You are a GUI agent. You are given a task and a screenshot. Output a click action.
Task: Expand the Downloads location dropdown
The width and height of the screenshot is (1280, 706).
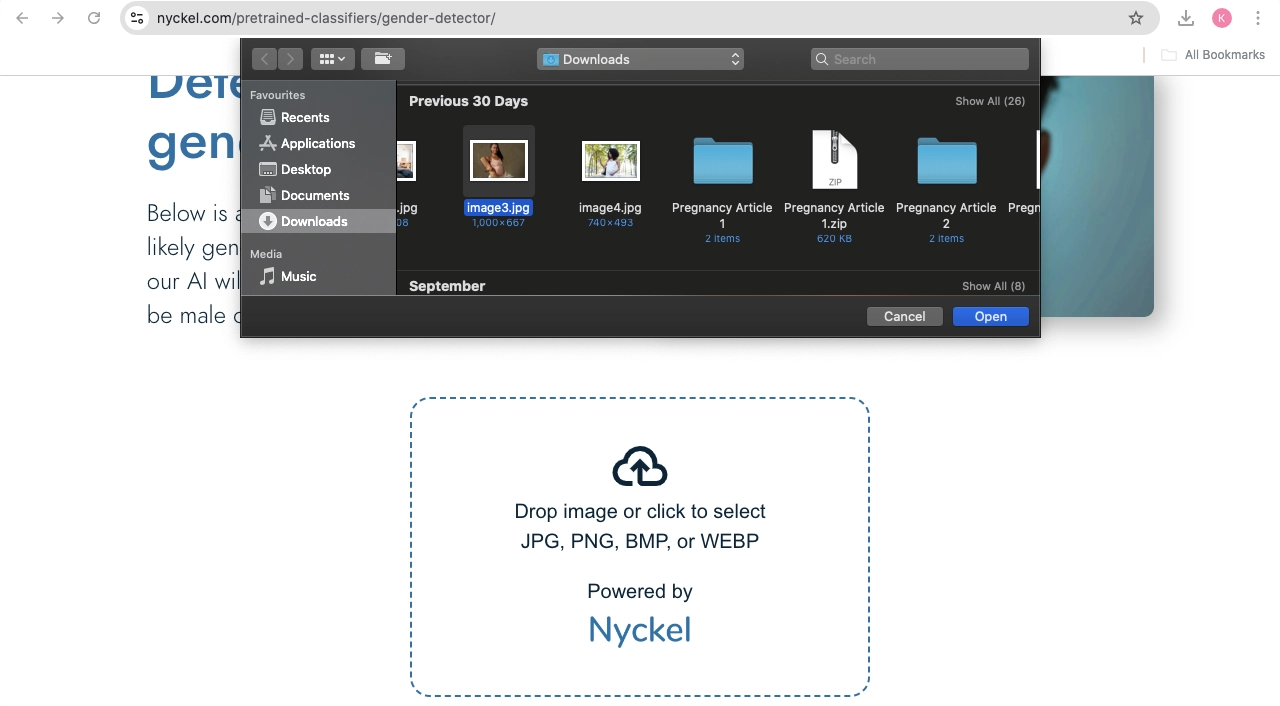[640, 59]
